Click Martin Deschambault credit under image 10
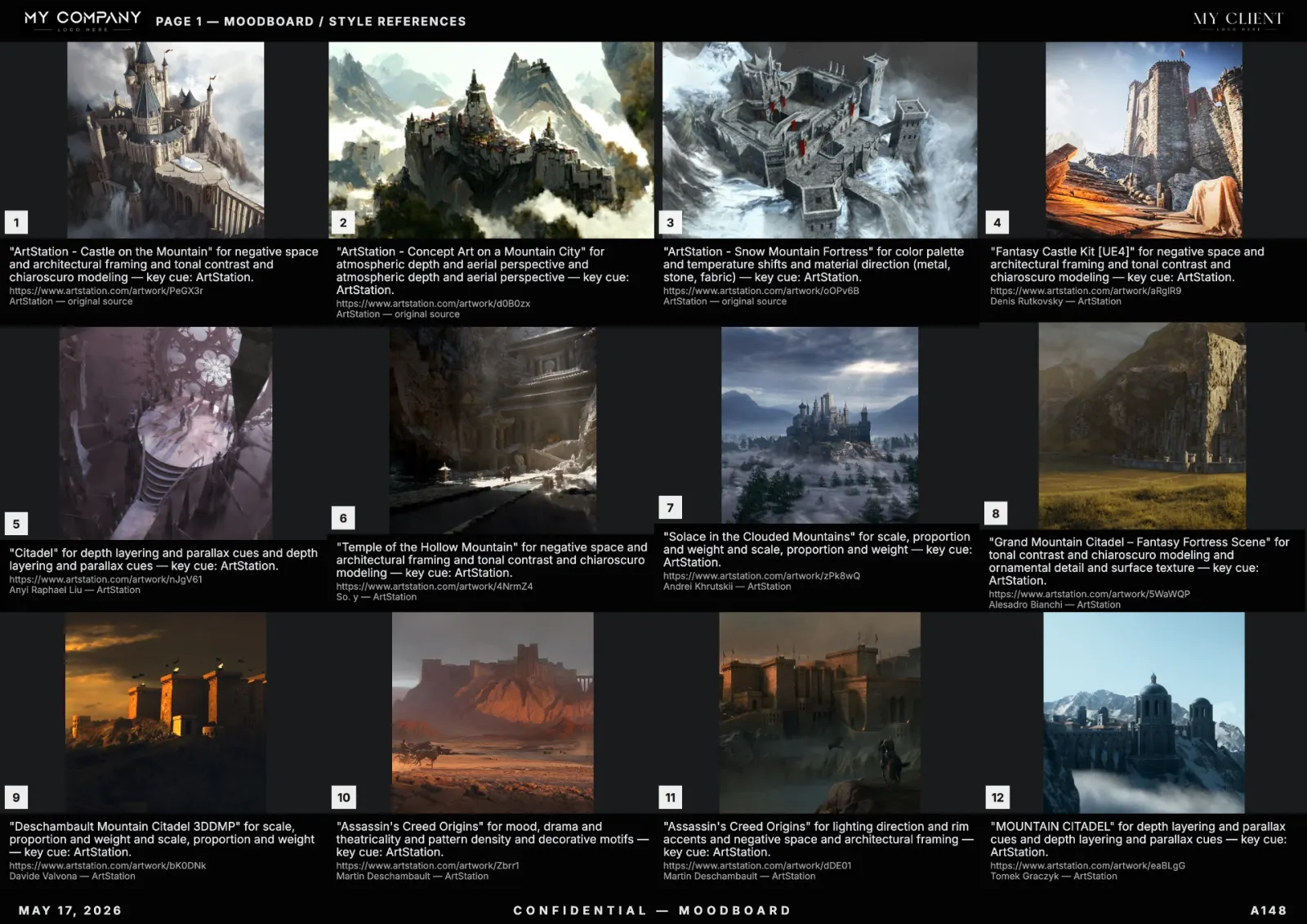 click(x=412, y=877)
